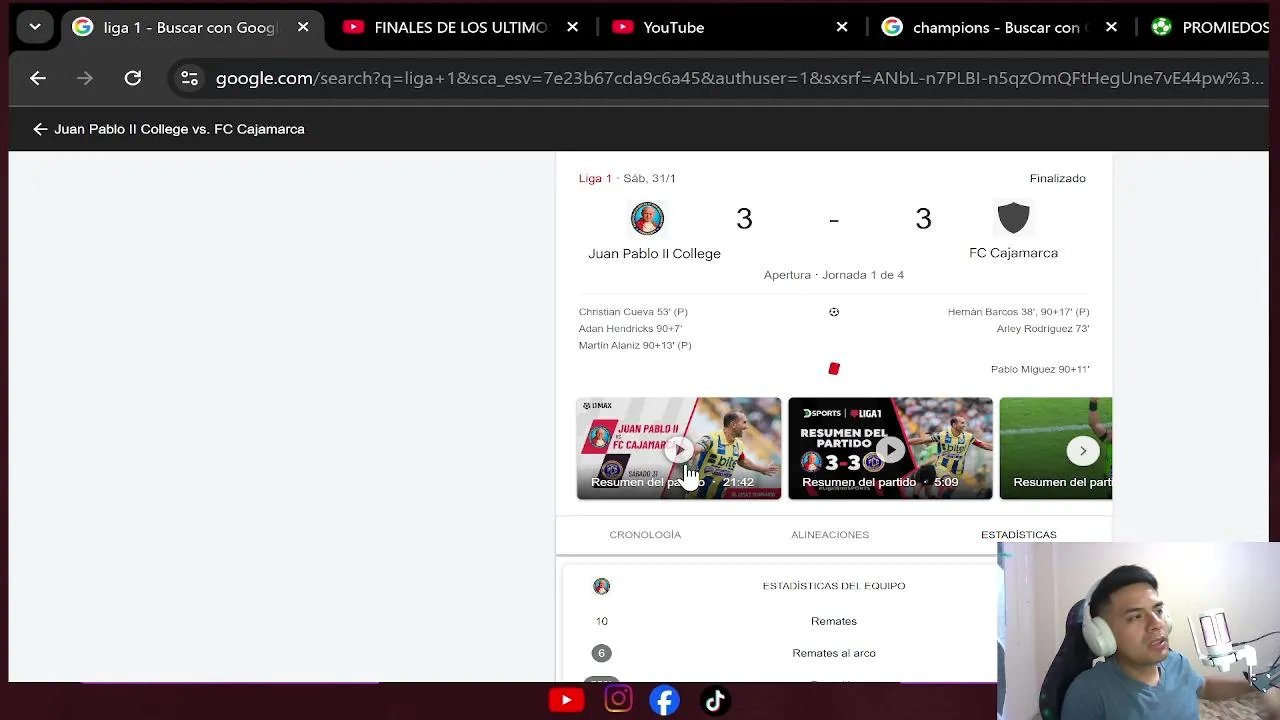
Task: Click the FC Cajamarca shield crest
Action: pos(1013,218)
